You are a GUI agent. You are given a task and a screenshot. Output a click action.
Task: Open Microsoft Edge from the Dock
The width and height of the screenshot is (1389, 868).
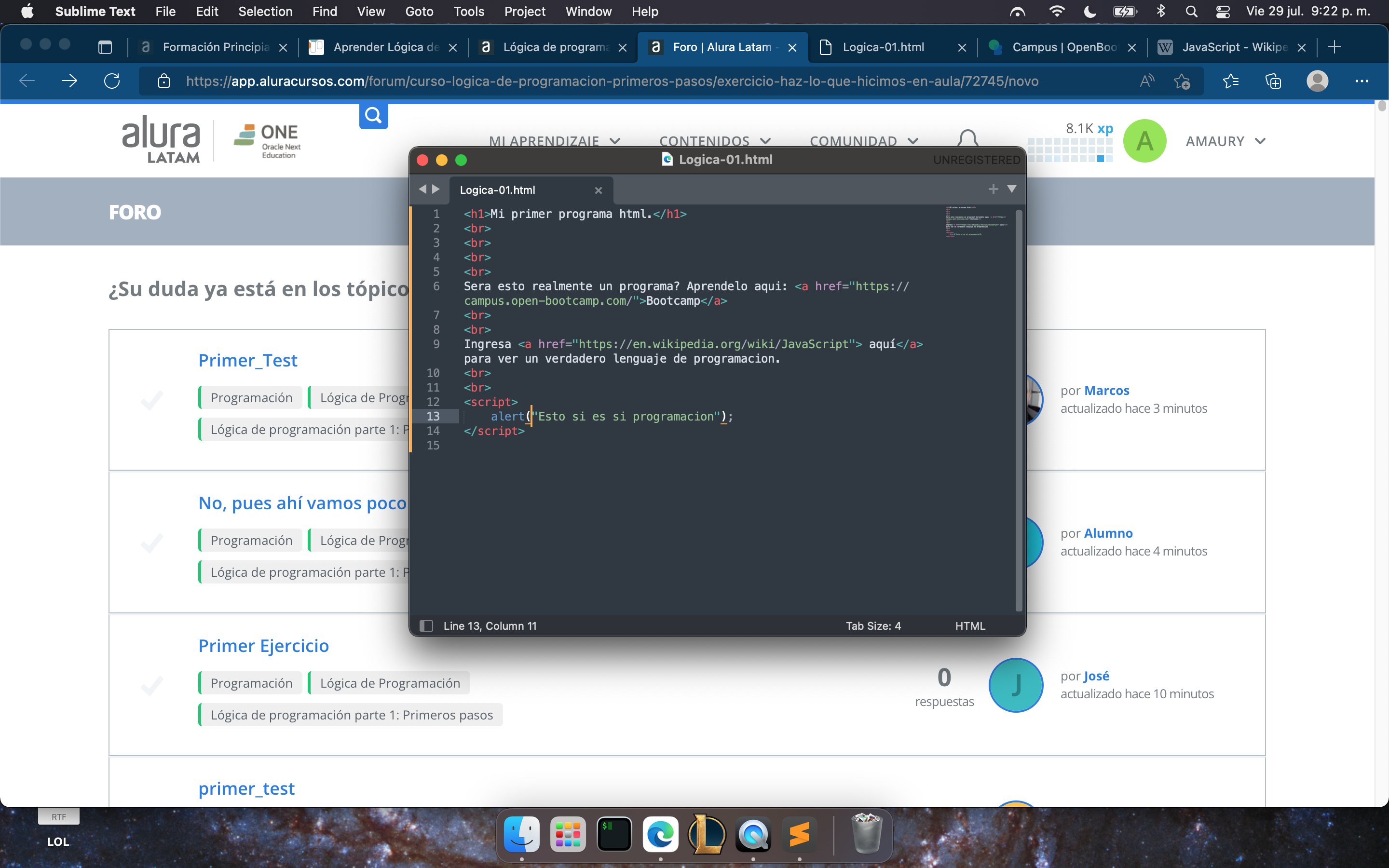coord(661,834)
